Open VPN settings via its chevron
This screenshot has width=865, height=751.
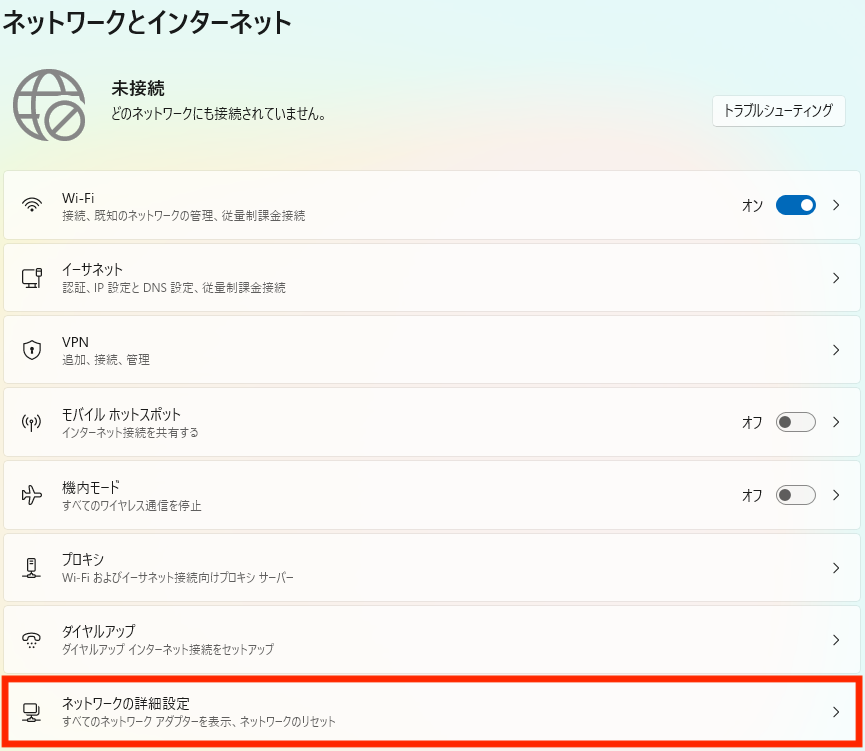pyautogui.click(x=836, y=350)
